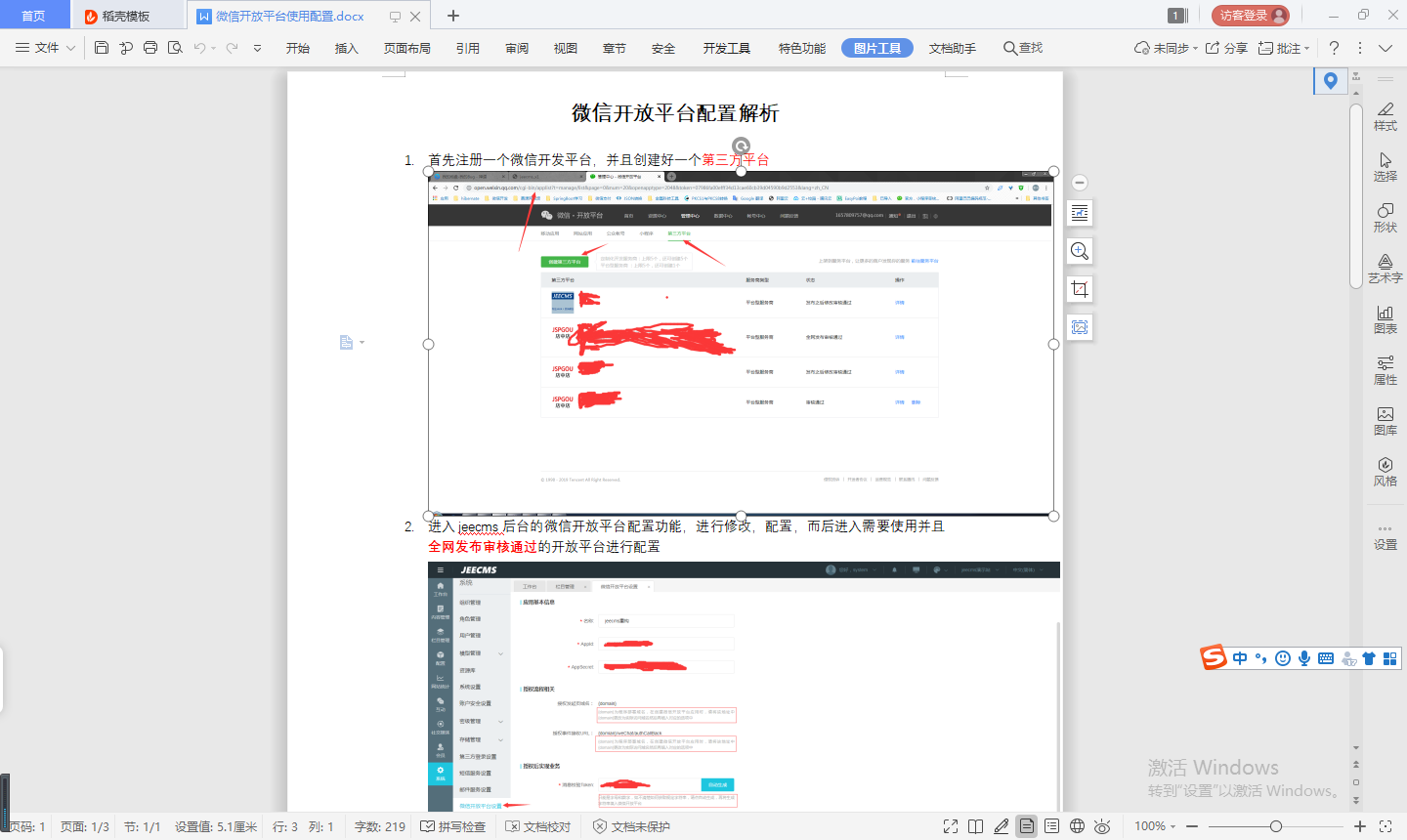Toggle eye protection mode in status bar
The width and height of the screenshot is (1407, 840).
tap(1102, 826)
